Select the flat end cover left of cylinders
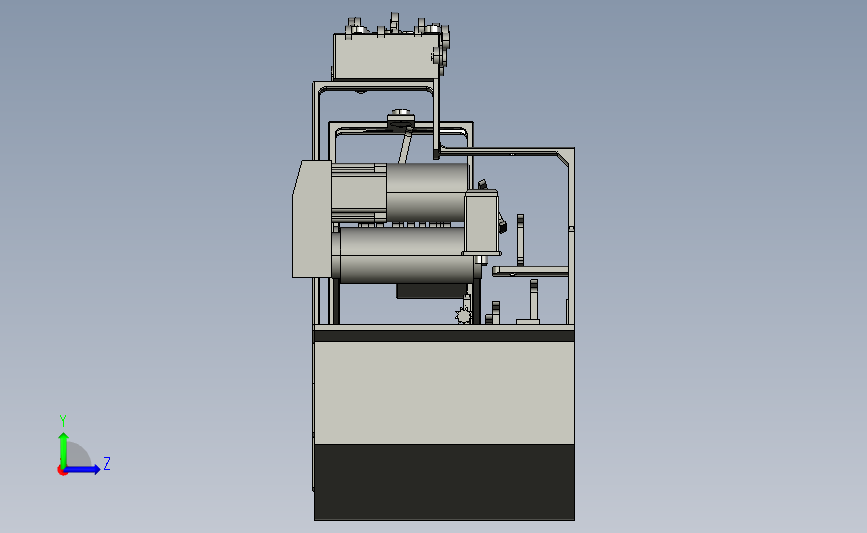This screenshot has height=533, width=867. pyautogui.click(x=312, y=219)
